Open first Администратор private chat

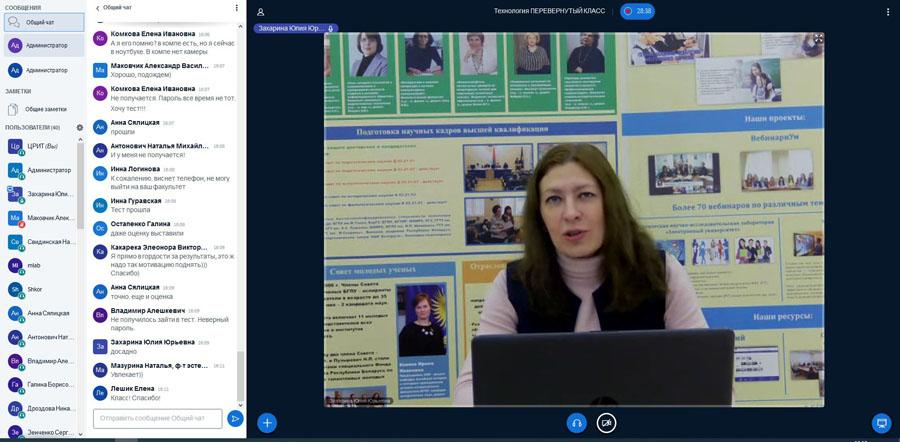click(44, 45)
